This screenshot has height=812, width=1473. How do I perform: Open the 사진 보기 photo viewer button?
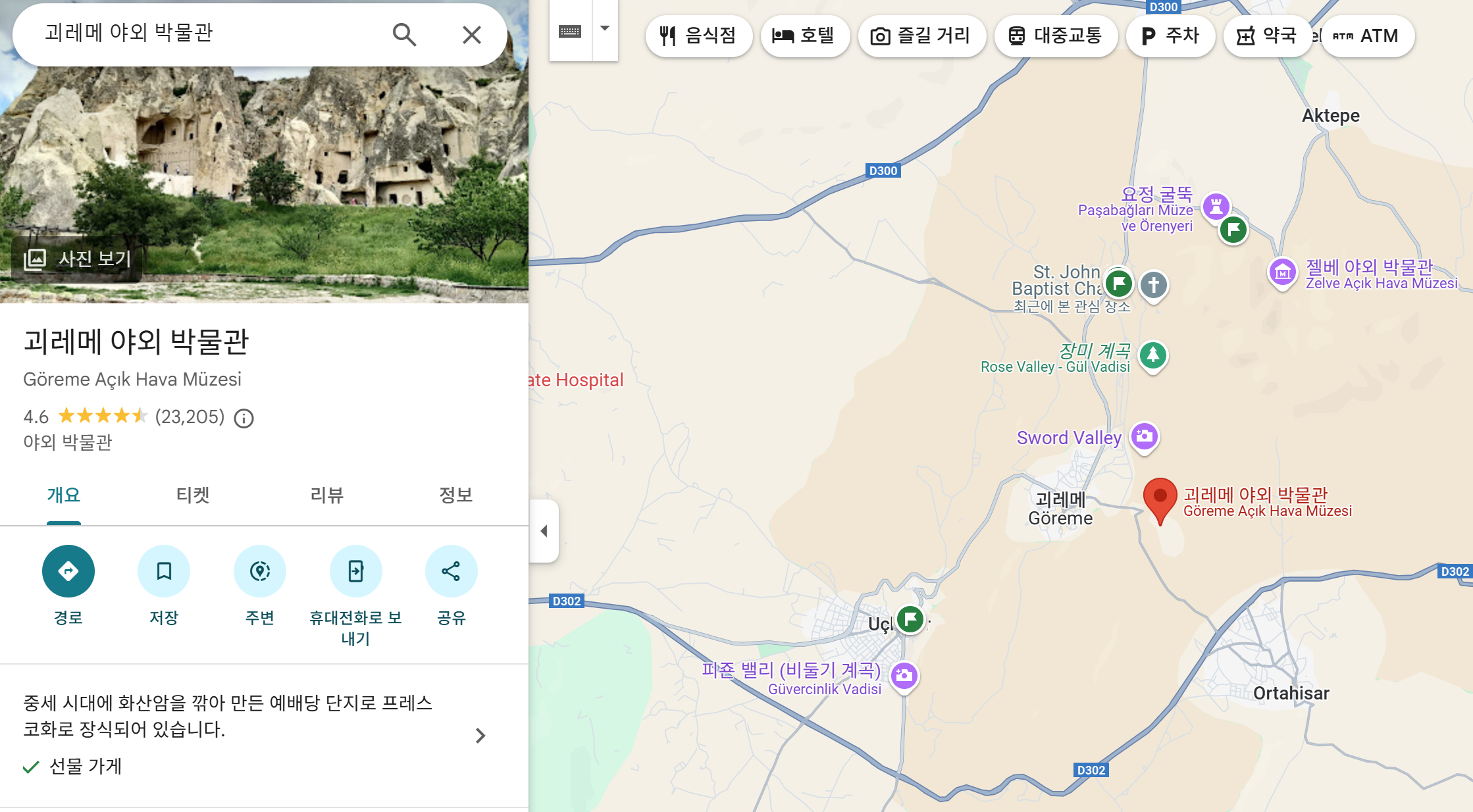pos(78,259)
